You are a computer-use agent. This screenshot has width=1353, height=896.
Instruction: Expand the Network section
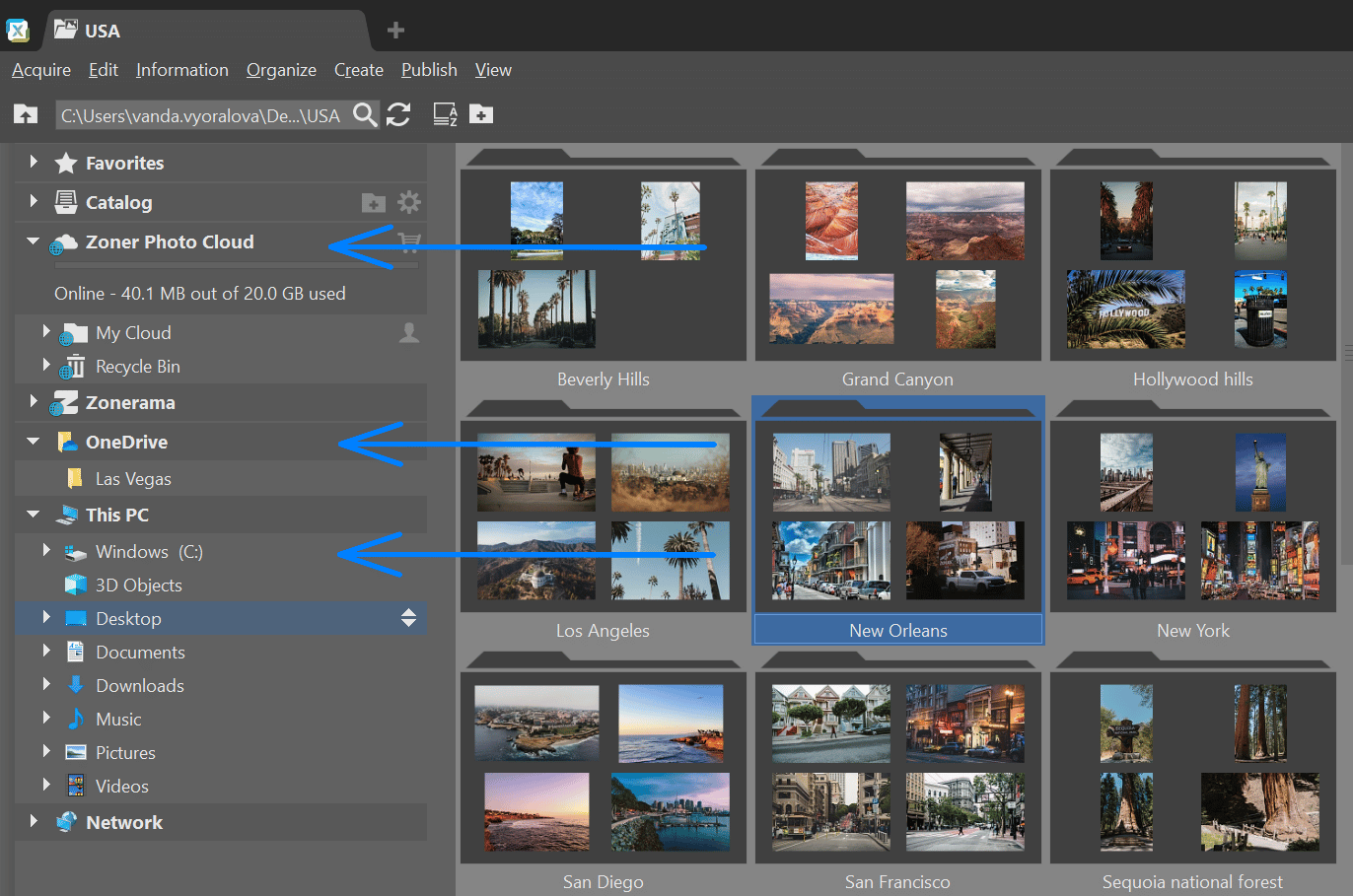34,821
